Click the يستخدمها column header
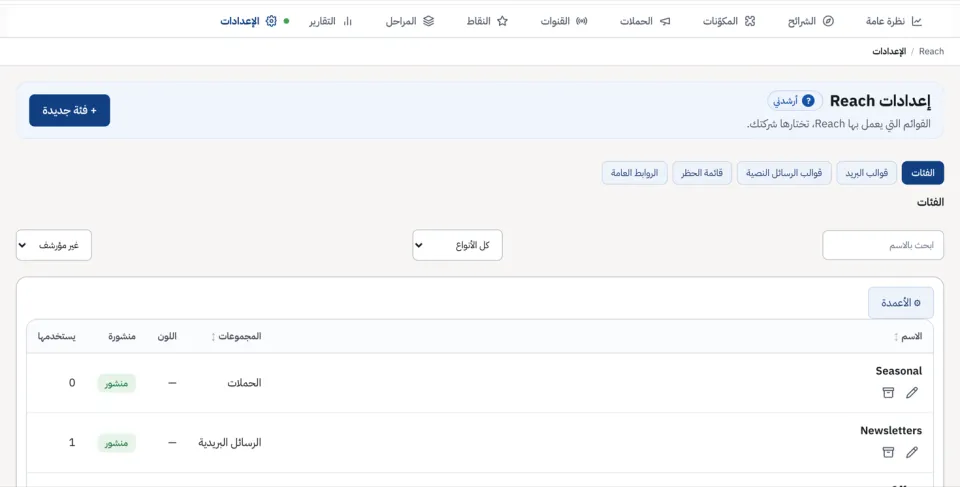This screenshot has height=487, width=960. pyautogui.click(x=56, y=336)
